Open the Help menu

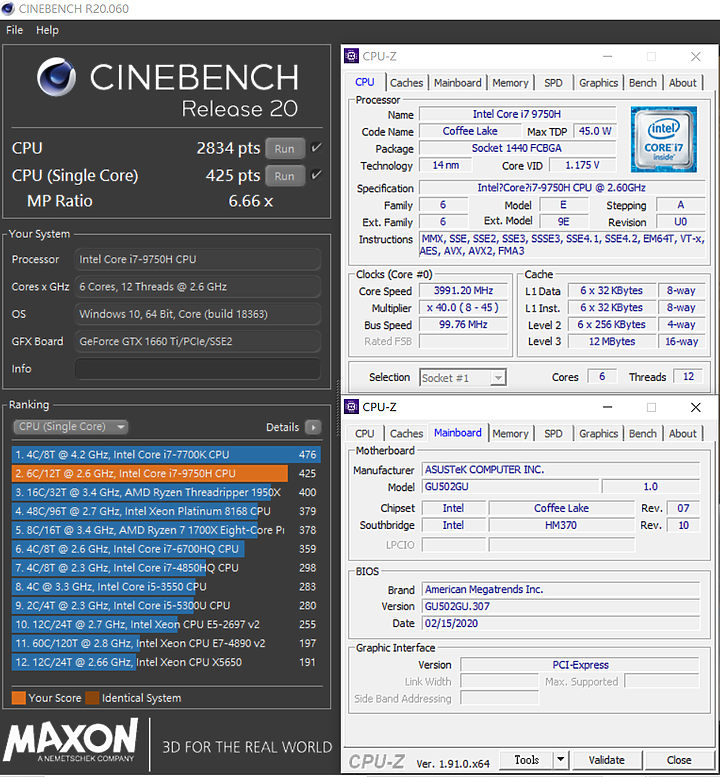click(x=47, y=30)
